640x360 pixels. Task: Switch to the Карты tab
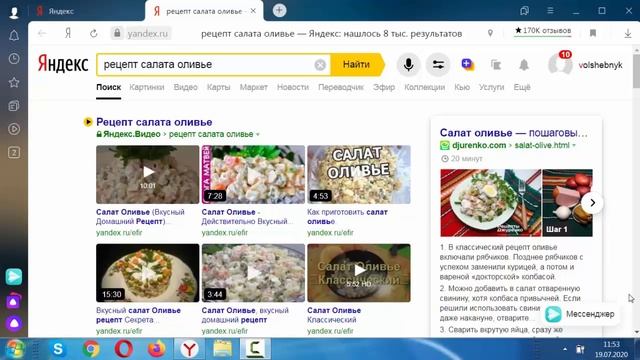pyautogui.click(x=218, y=87)
